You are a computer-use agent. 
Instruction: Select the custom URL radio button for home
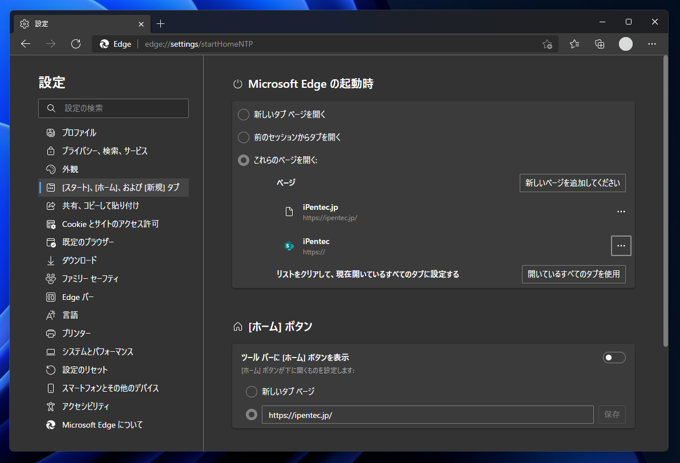point(252,415)
